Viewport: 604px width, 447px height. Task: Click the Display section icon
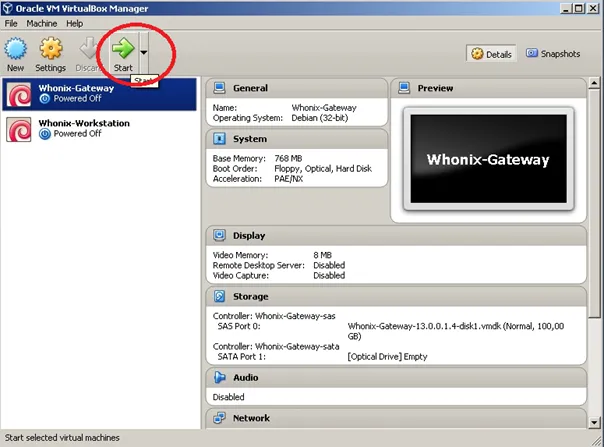coord(219,235)
